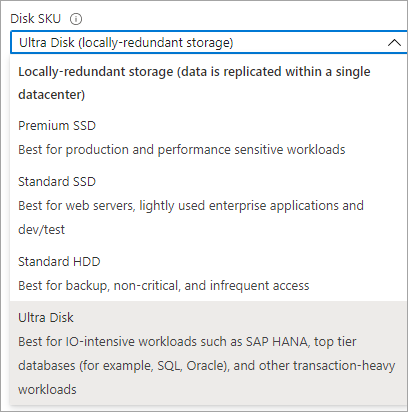The width and height of the screenshot is (408, 412).
Task: Select the highlighted Ultra Disk option
Action: click(x=209, y=353)
